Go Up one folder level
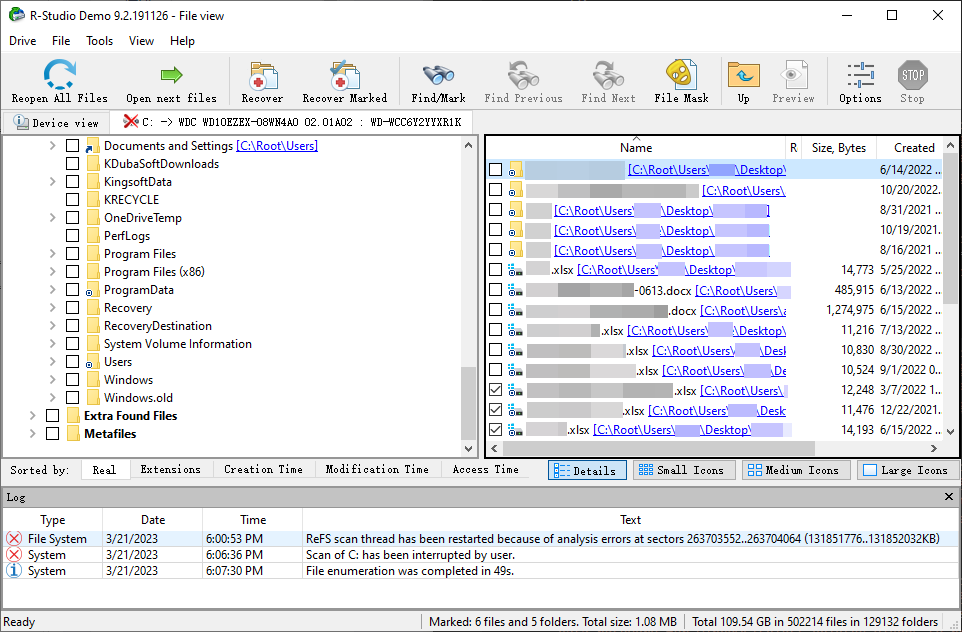The width and height of the screenshot is (962, 632). [744, 75]
